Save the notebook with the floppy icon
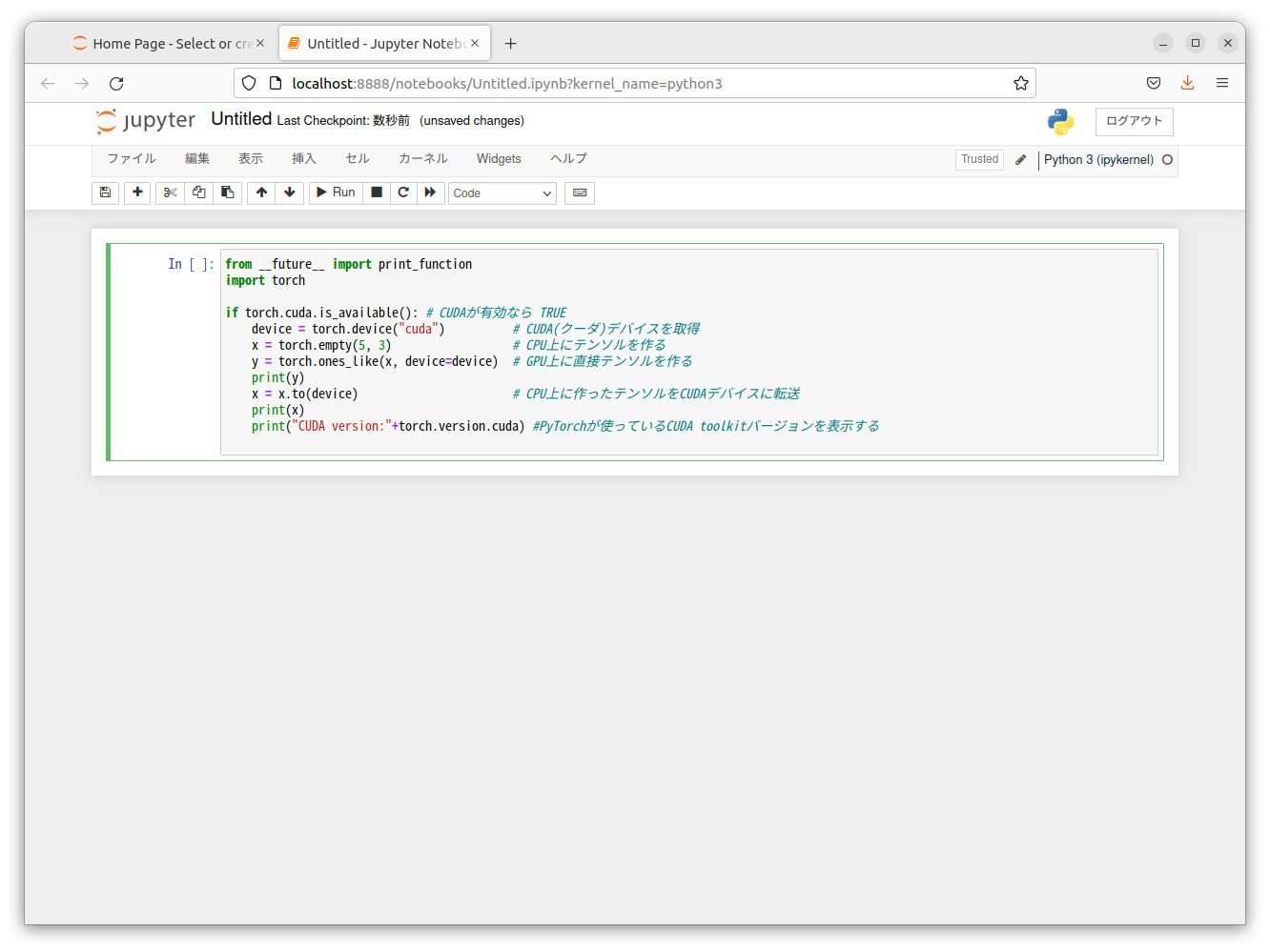1270x952 pixels. click(x=106, y=192)
